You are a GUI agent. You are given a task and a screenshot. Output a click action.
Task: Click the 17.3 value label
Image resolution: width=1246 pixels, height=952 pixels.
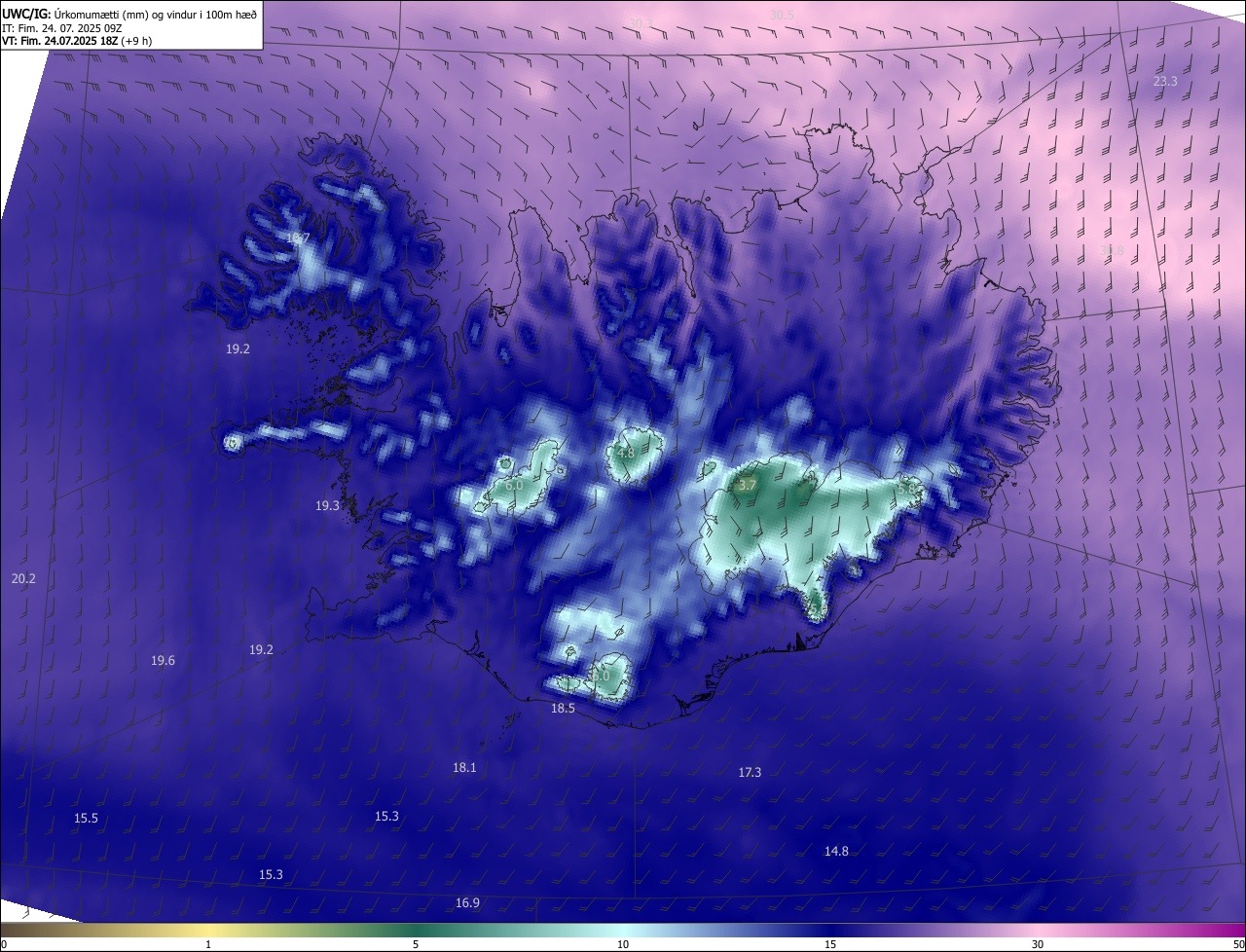click(750, 773)
